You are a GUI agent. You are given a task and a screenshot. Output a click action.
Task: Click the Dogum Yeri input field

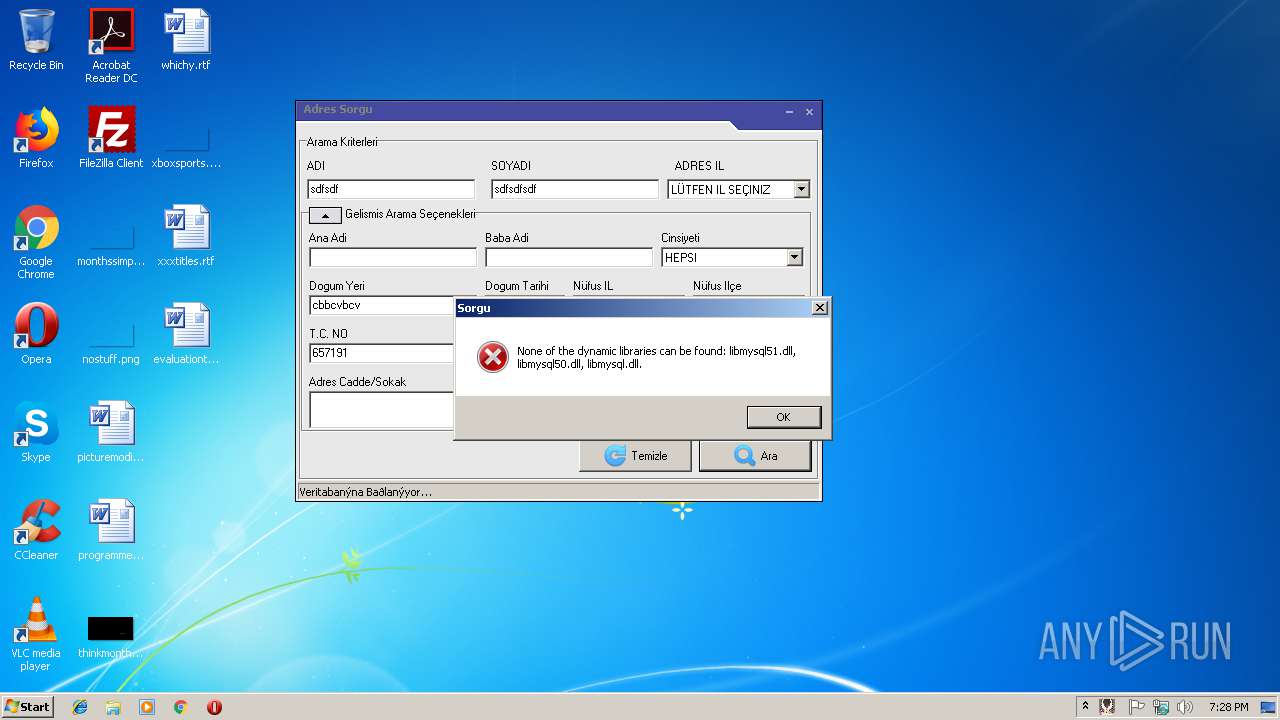pos(382,305)
